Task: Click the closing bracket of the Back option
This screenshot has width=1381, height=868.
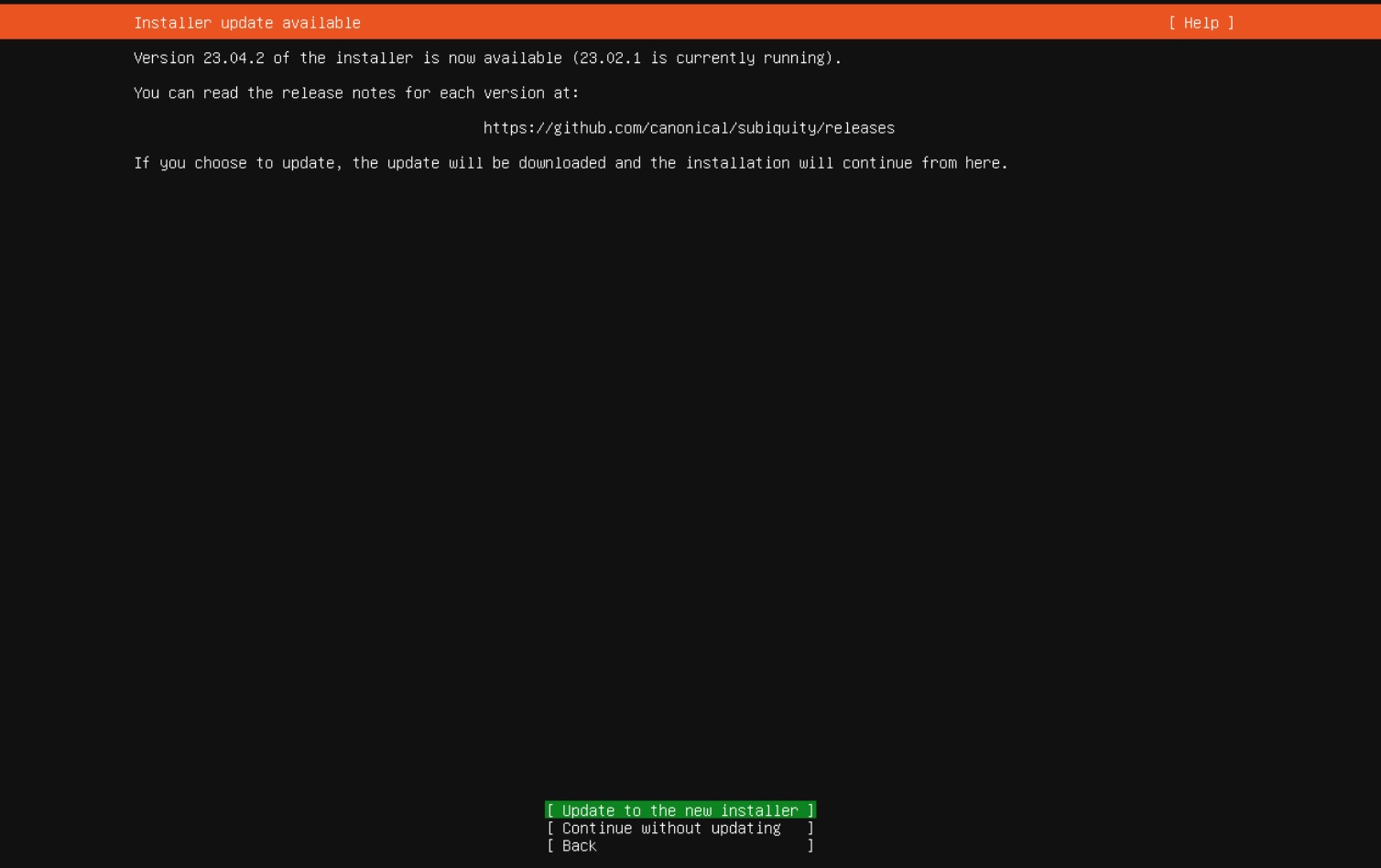Action: click(810, 846)
